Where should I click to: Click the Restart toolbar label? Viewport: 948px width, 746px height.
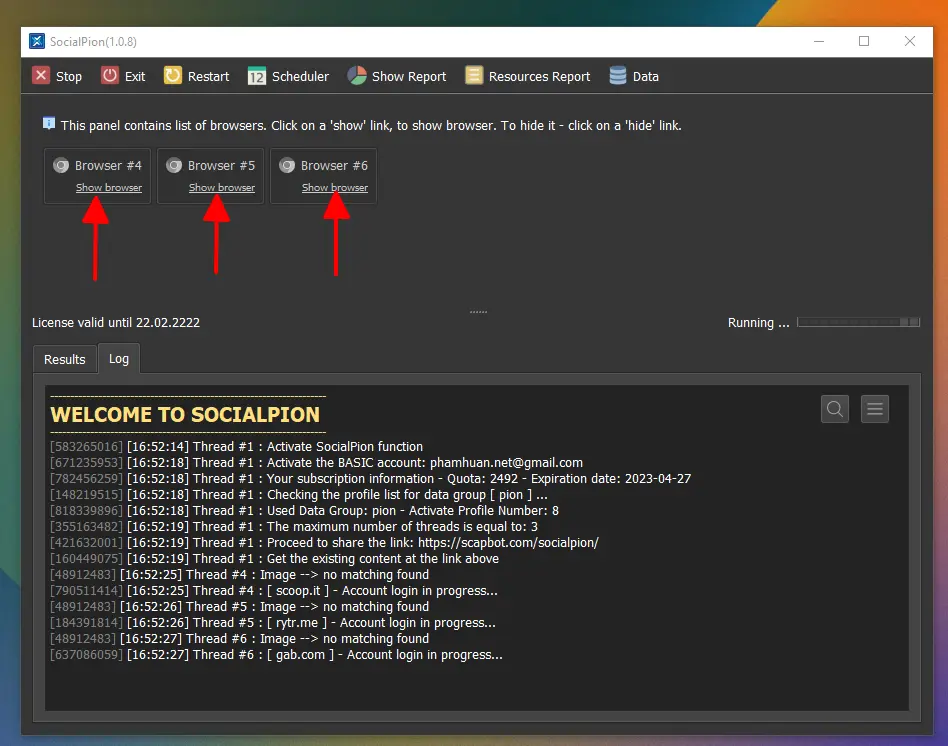coord(209,77)
